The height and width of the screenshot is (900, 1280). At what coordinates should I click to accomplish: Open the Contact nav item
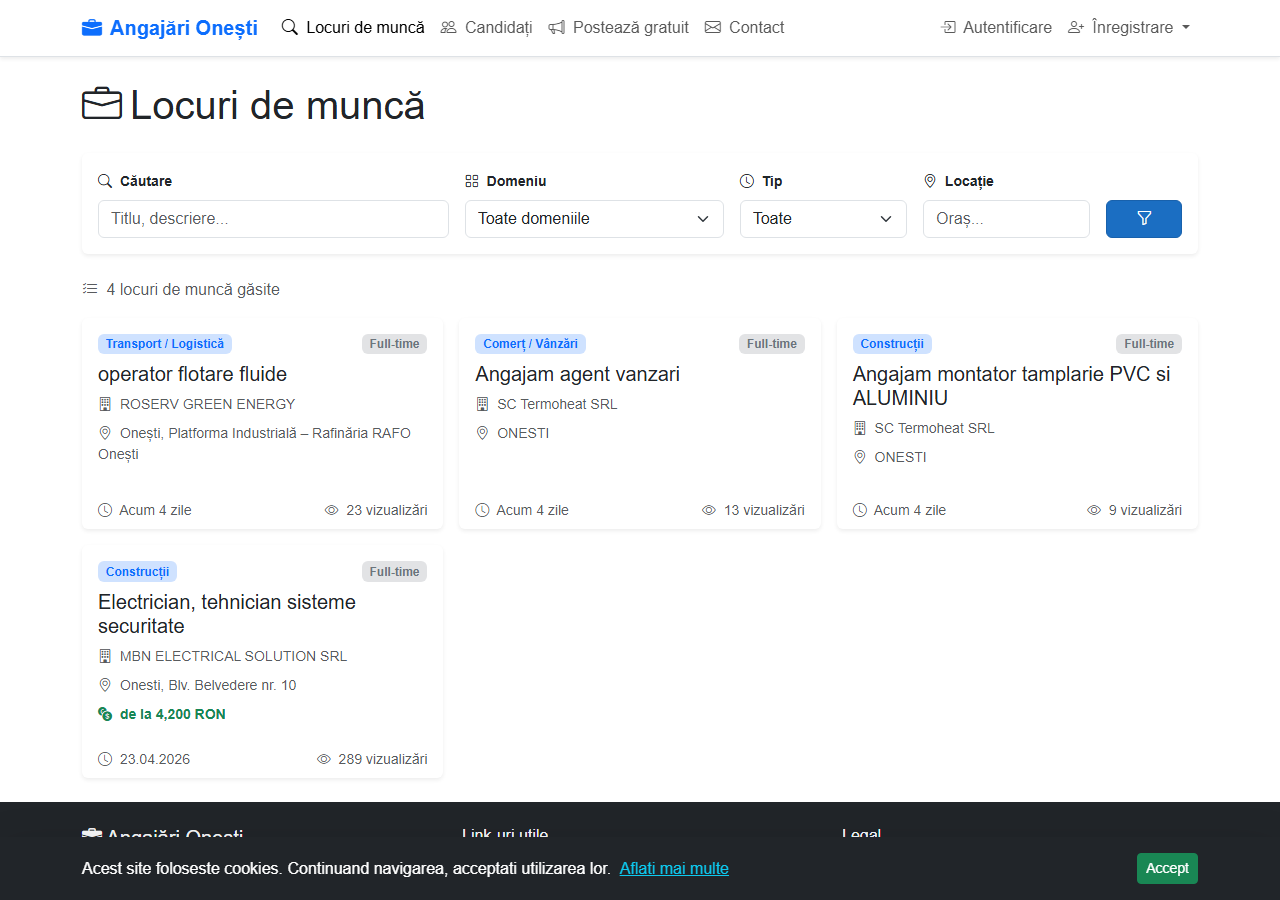tap(745, 27)
